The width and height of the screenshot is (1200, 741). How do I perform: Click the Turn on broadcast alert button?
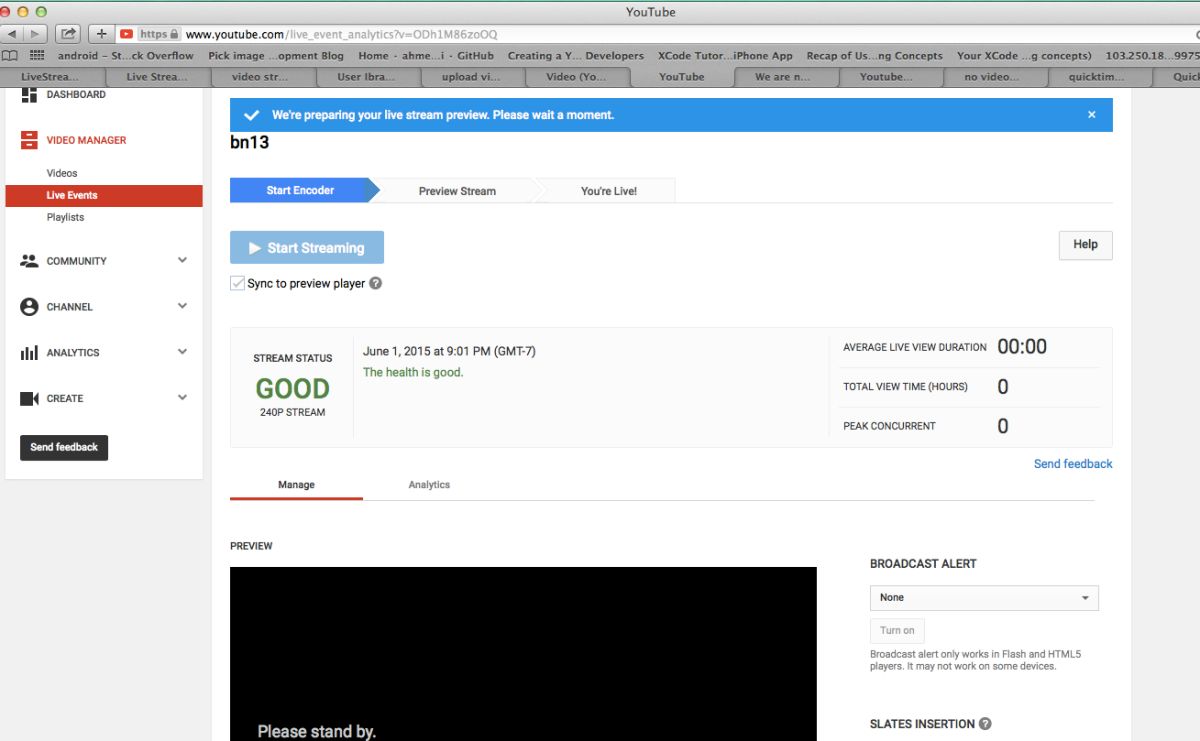click(897, 631)
